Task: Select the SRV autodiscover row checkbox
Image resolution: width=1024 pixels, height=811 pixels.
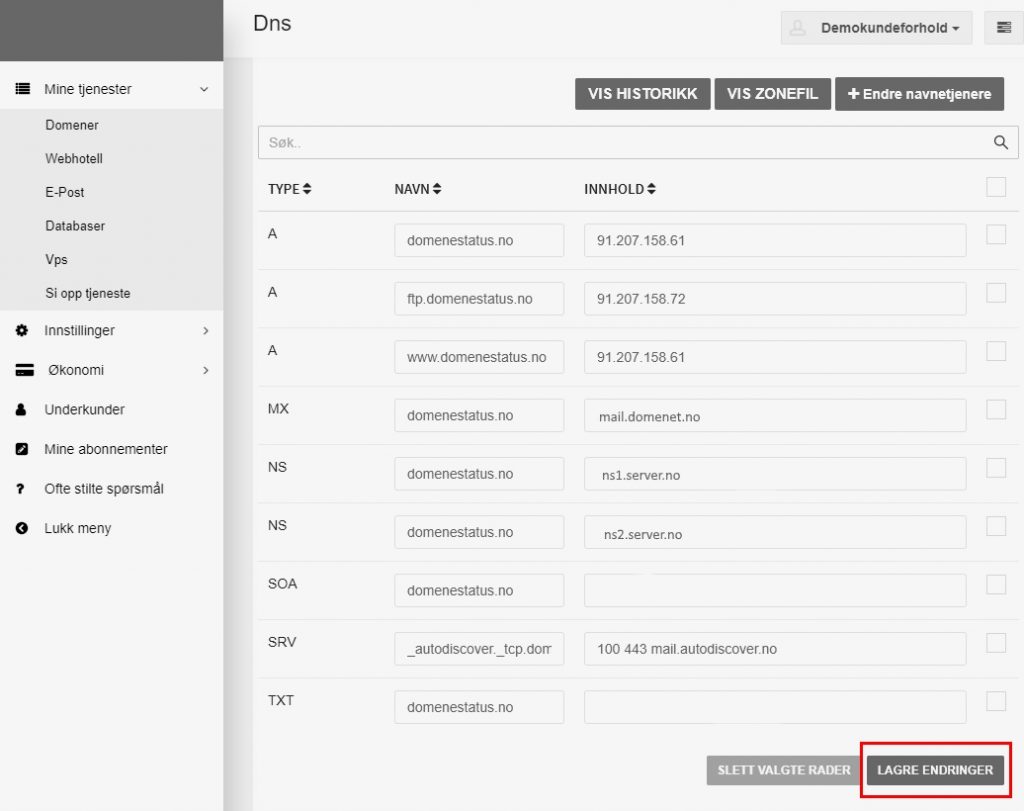Action: 996,643
